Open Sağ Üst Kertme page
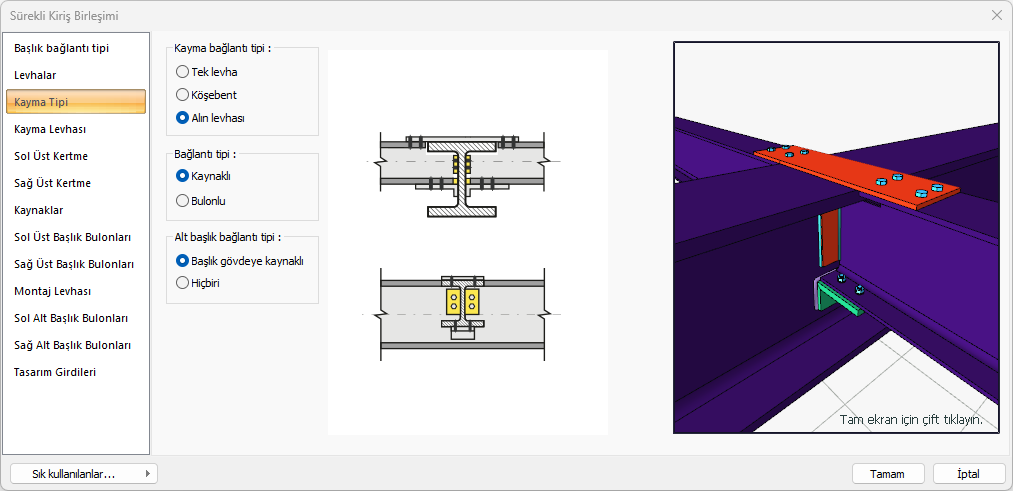This screenshot has height=491, width=1013. point(76,183)
